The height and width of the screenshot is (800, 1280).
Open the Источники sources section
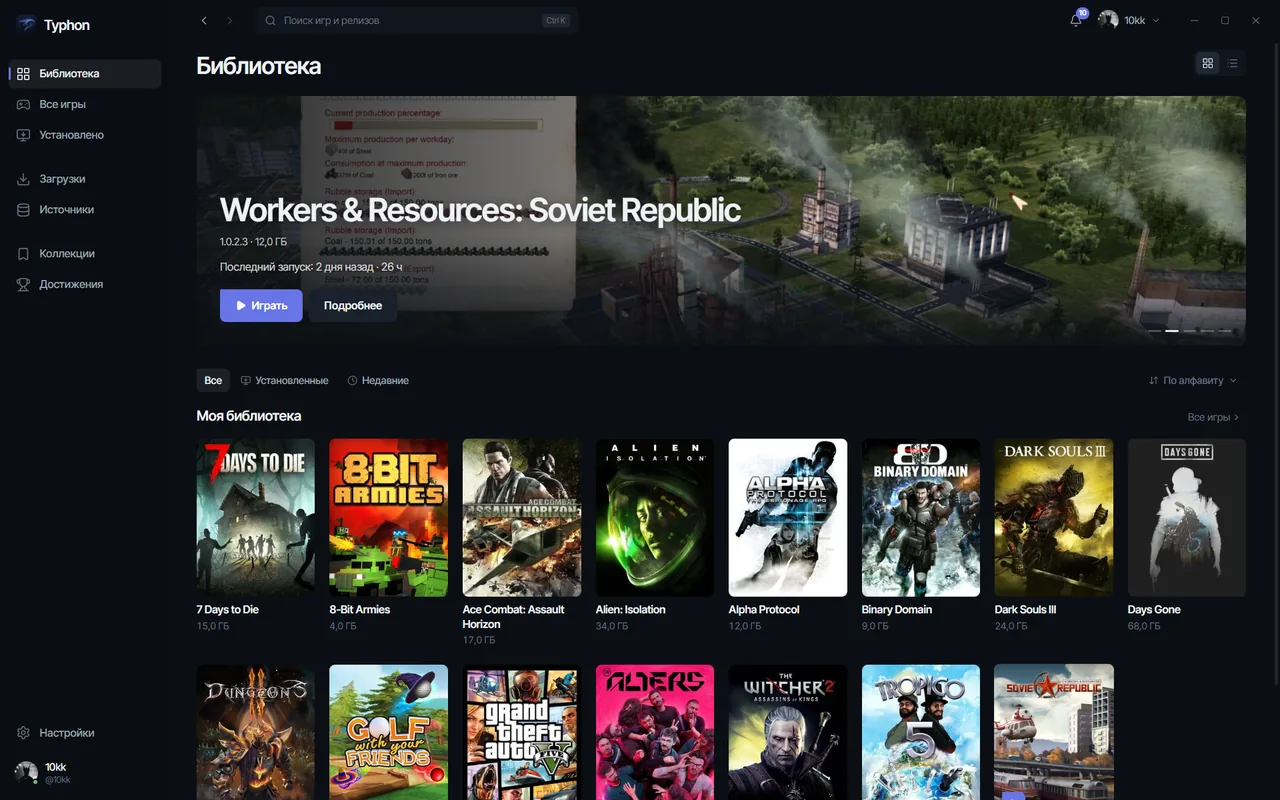(x=85, y=210)
